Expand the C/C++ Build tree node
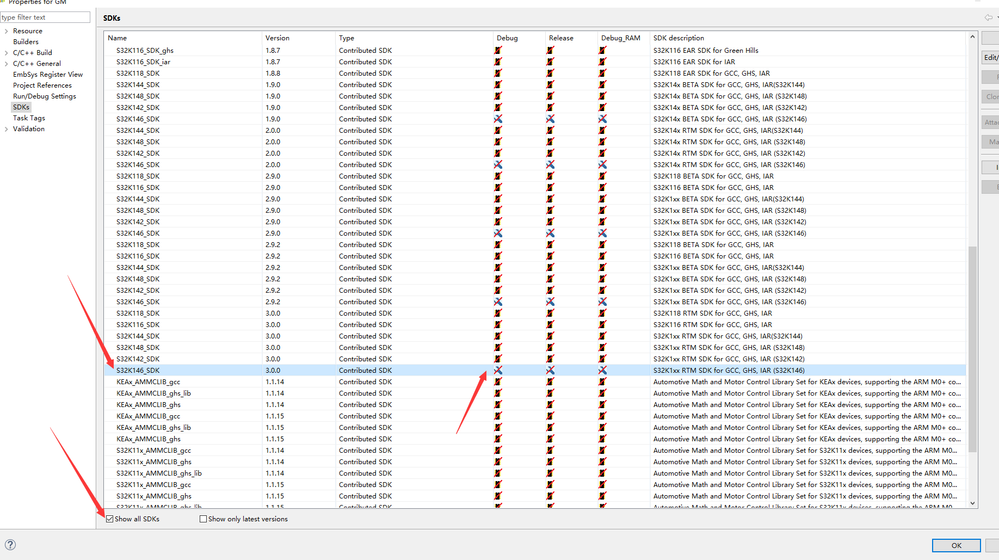The width and height of the screenshot is (999, 560). pyautogui.click(x=6, y=52)
